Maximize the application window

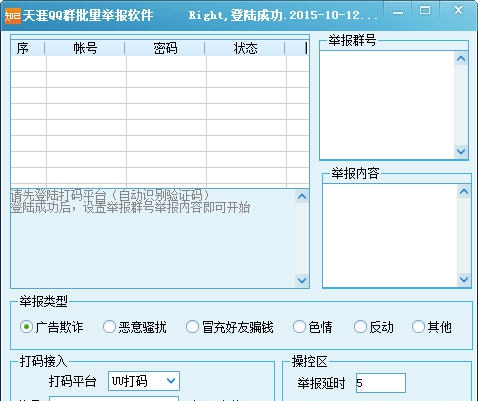424,10
